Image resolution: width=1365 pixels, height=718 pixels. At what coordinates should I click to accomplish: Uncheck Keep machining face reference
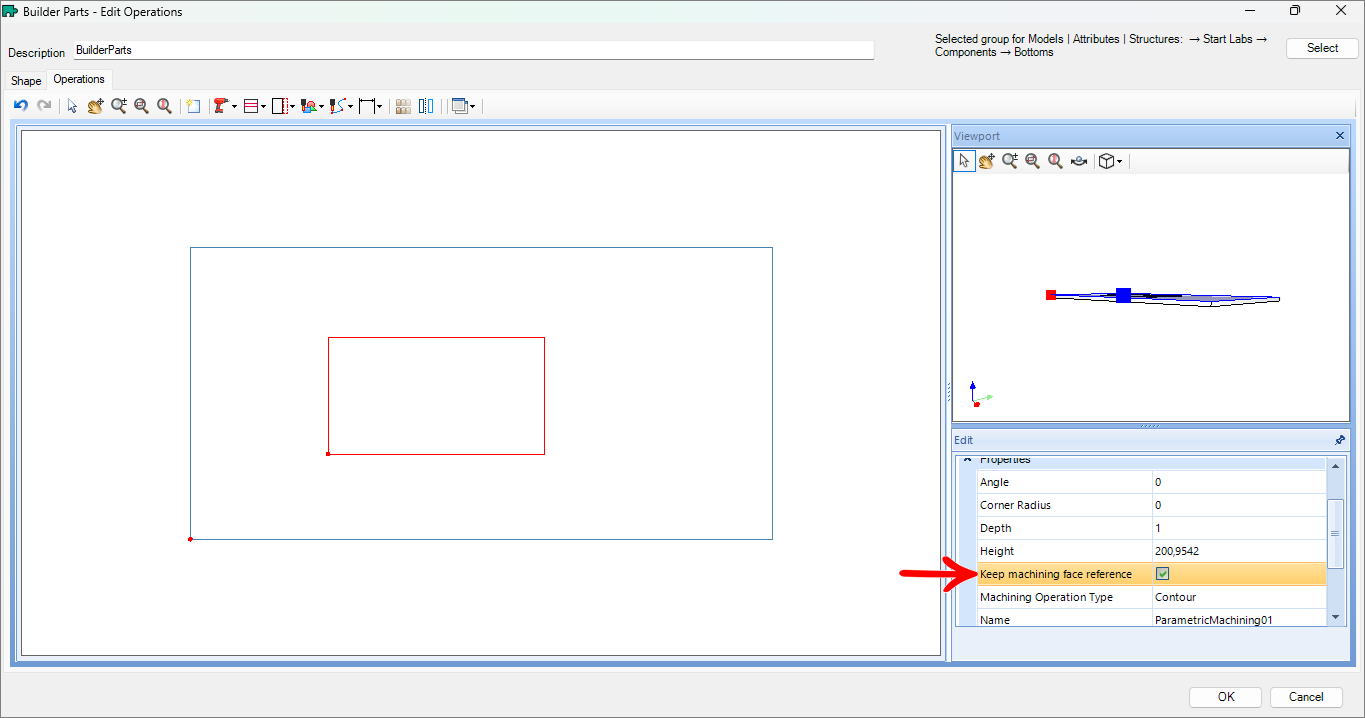[x=1162, y=574]
